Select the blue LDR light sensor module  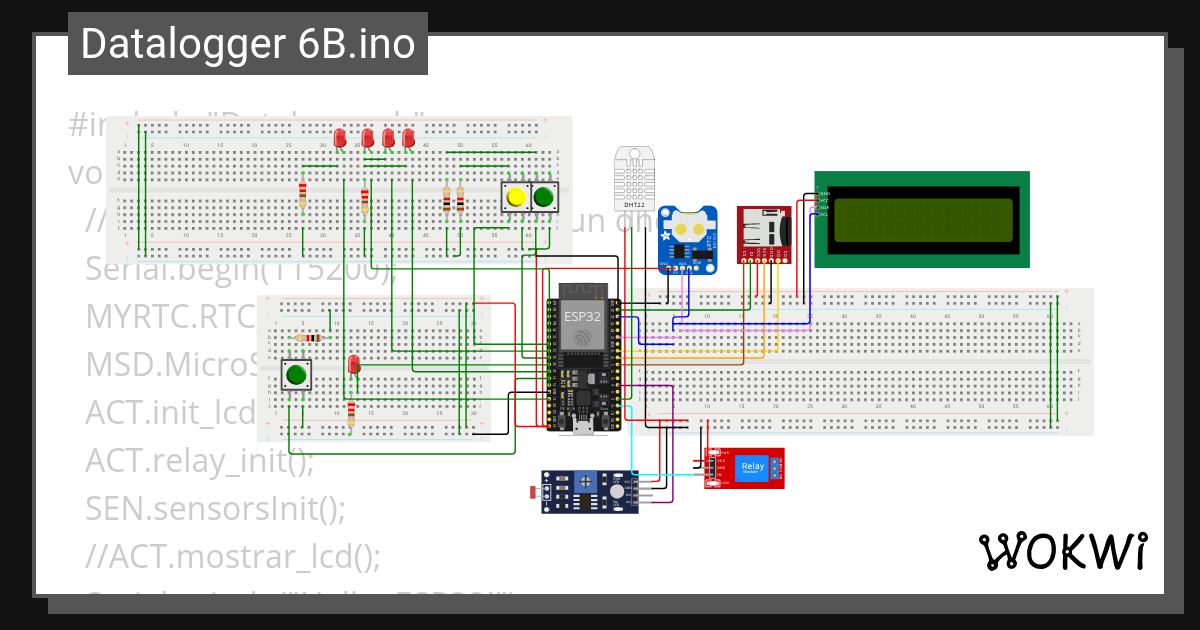(x=590, y=492)
